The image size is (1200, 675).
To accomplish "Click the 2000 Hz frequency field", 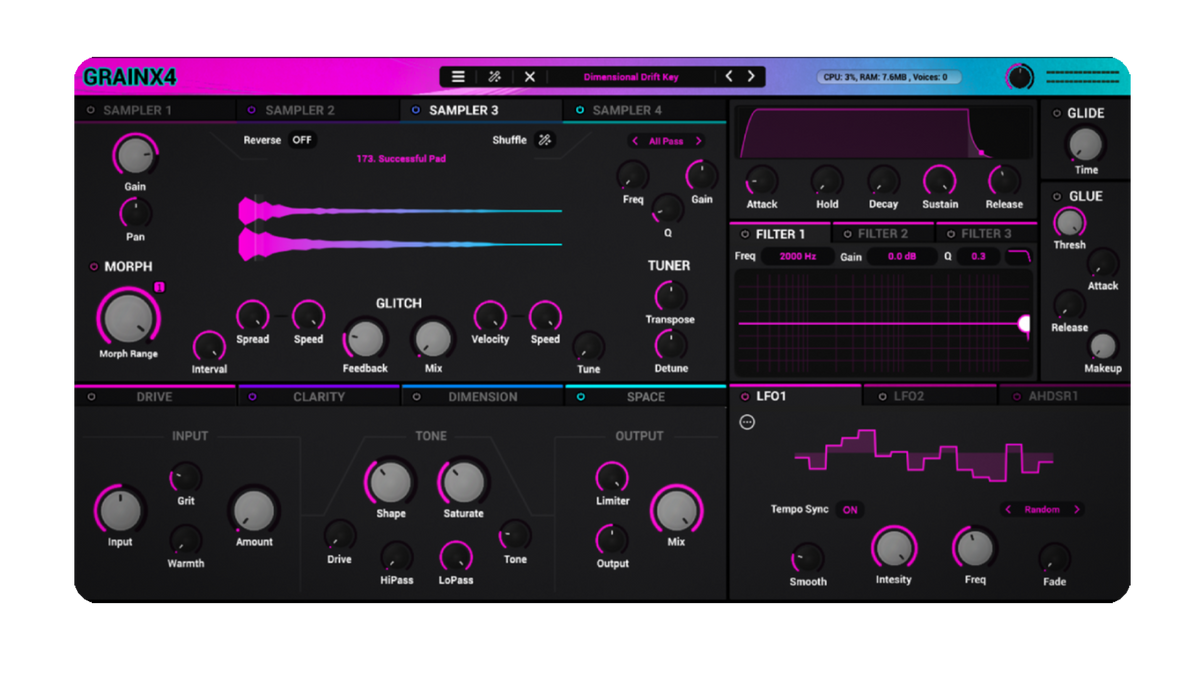I will (x=798, y=257).
